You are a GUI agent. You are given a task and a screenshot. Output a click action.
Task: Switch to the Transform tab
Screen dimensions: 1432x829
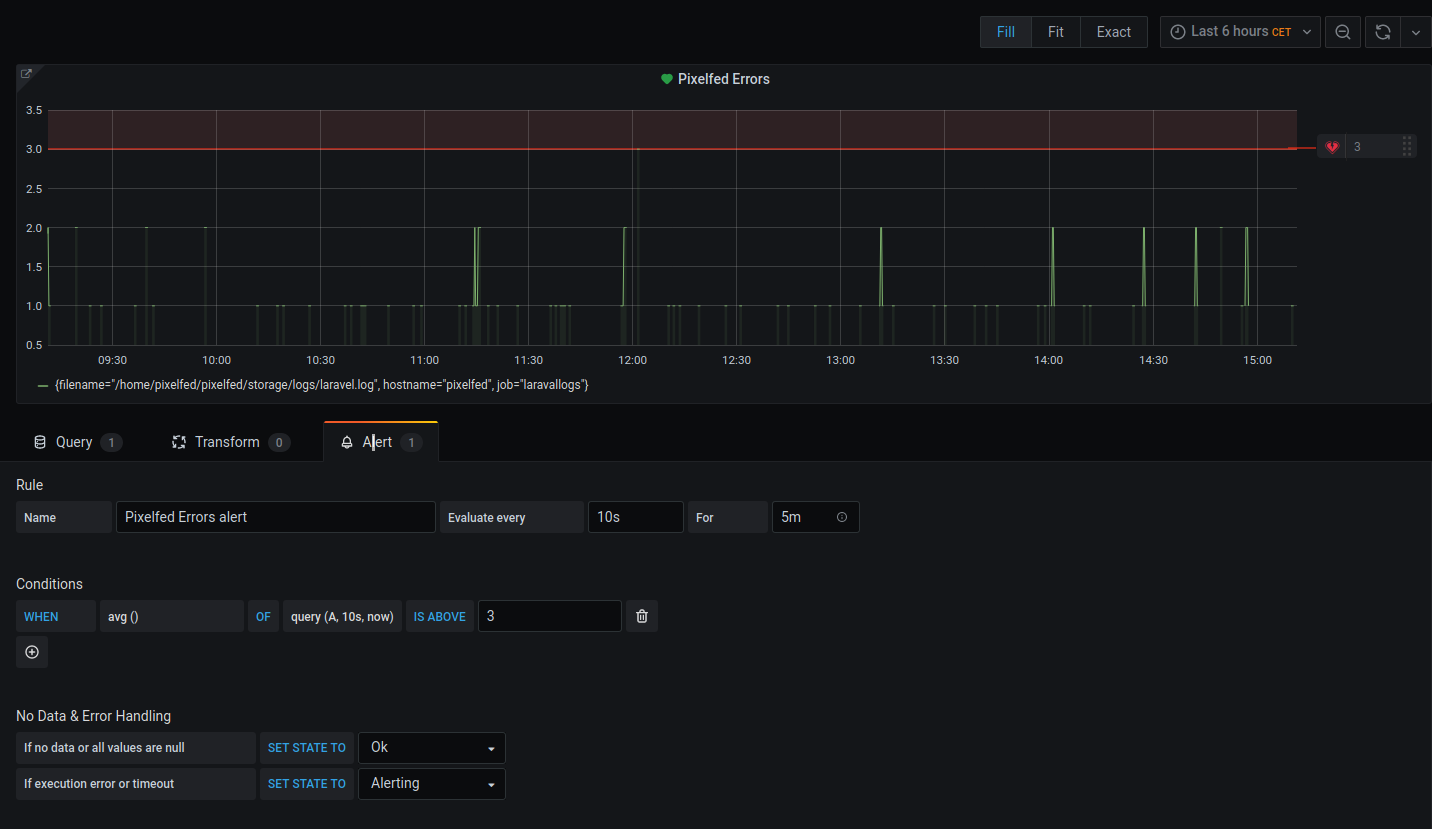click(230, 442)
